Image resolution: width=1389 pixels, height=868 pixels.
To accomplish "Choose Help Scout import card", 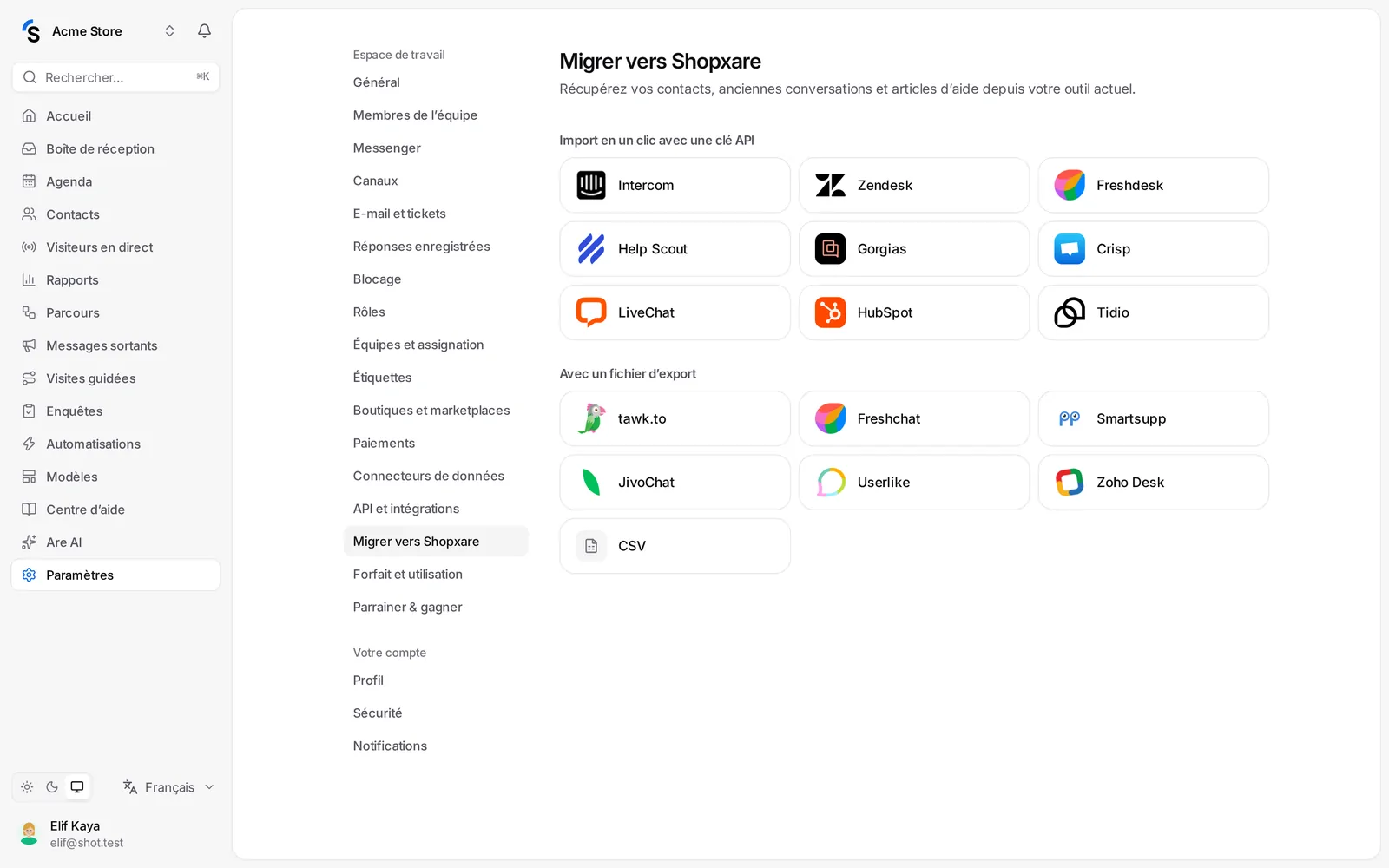I will [675, 249].
